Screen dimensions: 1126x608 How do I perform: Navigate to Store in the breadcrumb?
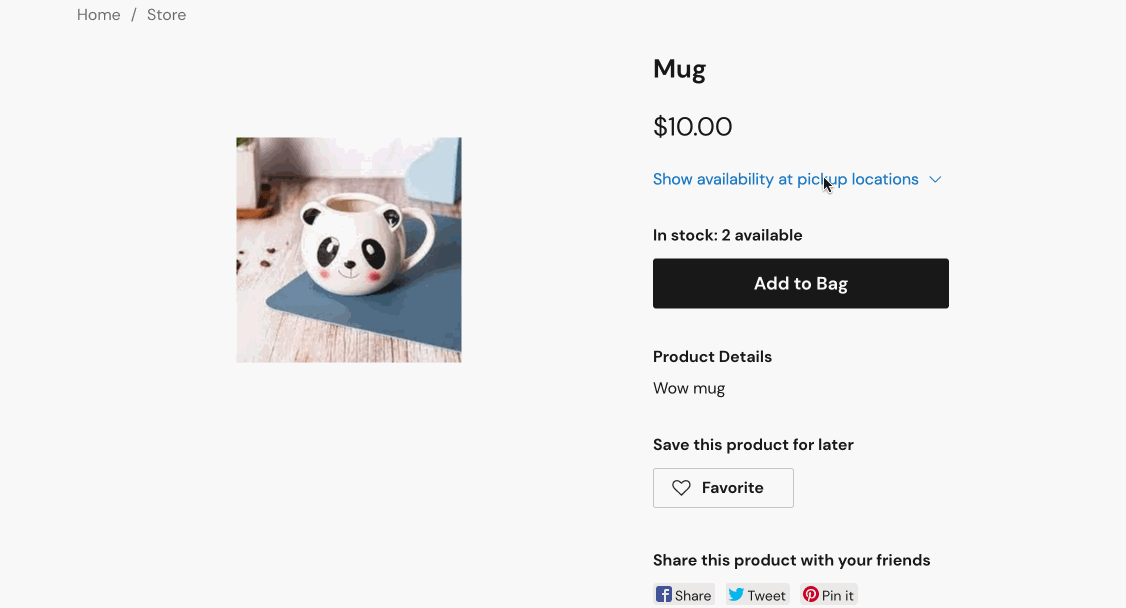point(166,15)
